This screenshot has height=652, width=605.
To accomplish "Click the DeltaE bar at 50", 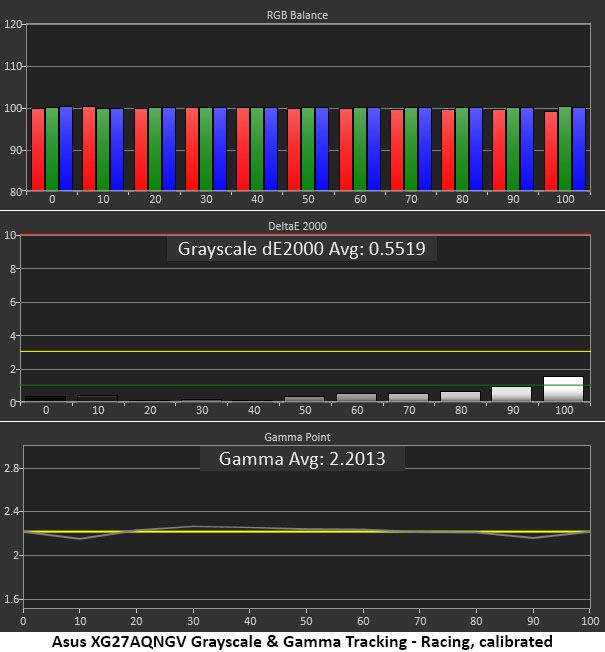I will (304, 399).
